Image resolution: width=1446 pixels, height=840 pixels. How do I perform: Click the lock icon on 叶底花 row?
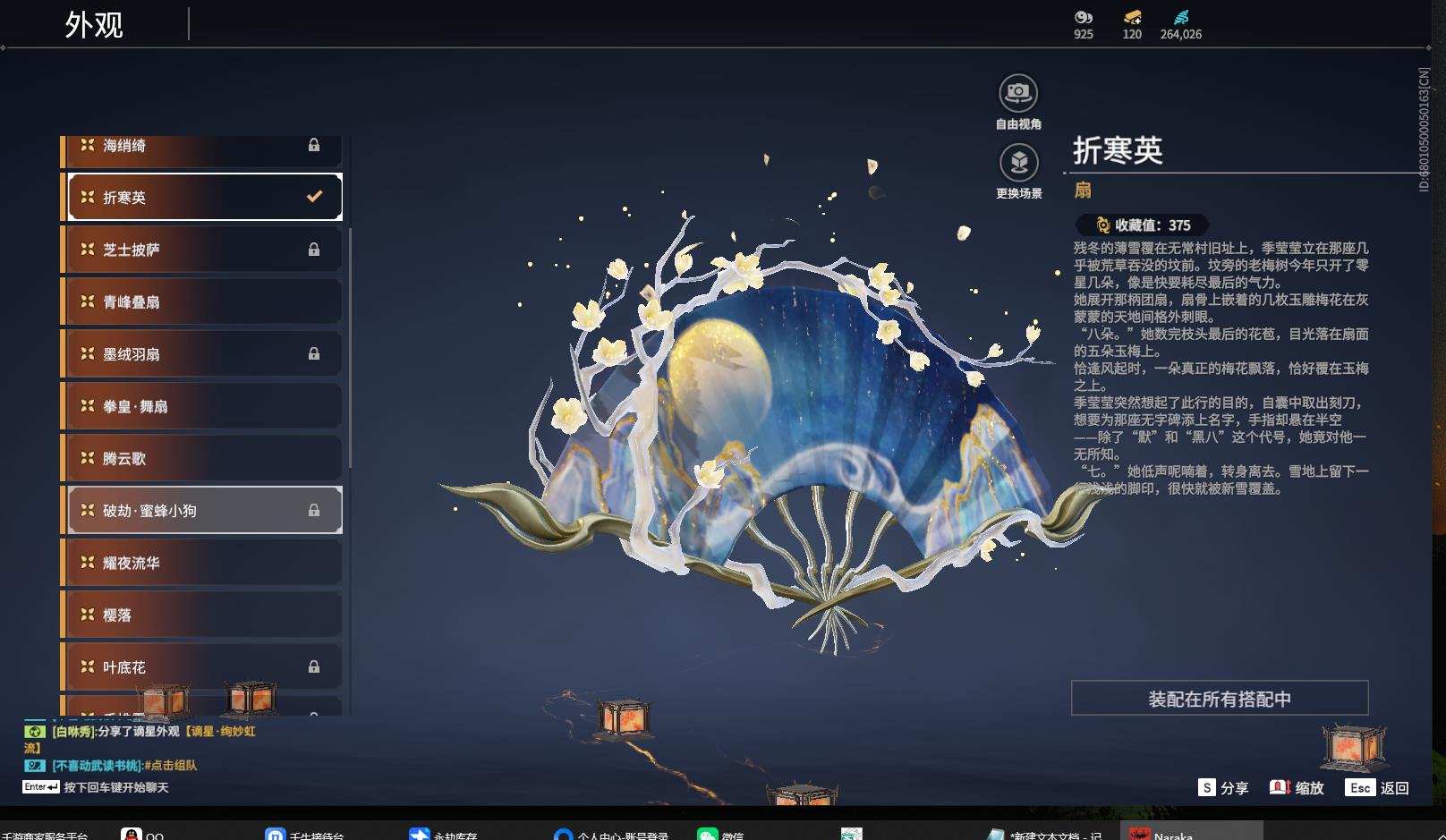click(314, 666)
